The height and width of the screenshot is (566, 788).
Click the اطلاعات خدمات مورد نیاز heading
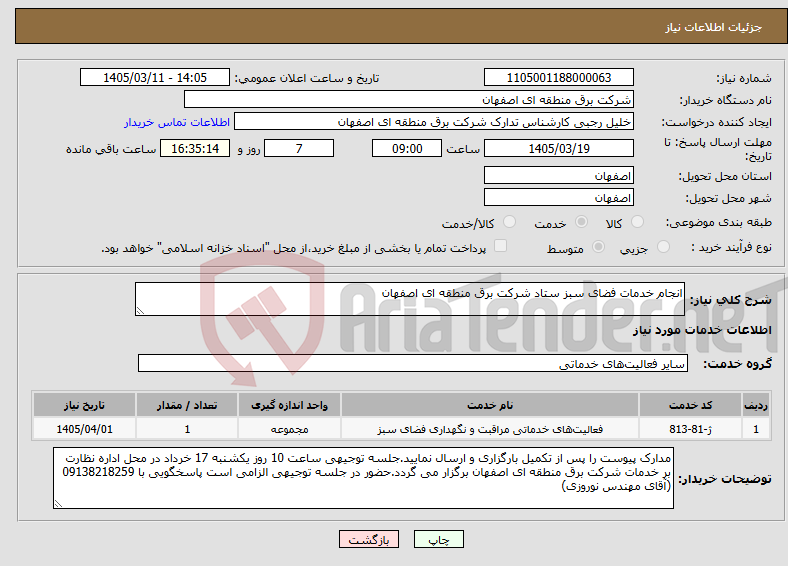click(x=702, y=330)
